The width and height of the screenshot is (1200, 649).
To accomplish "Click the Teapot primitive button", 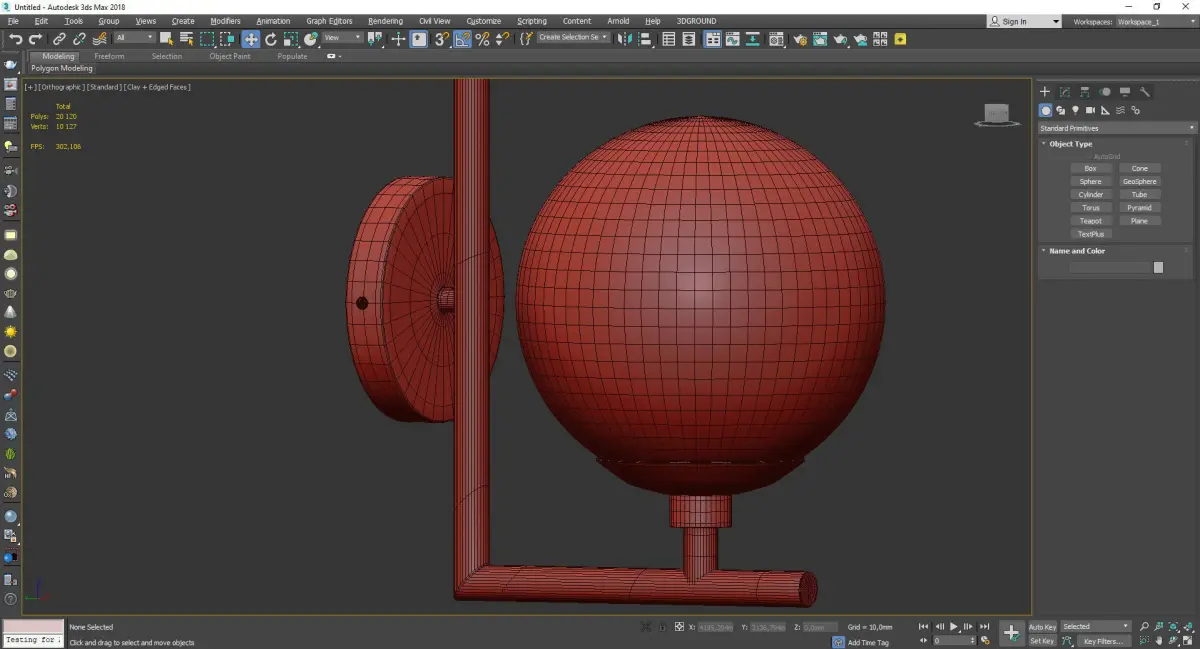I will (1091, 221).
